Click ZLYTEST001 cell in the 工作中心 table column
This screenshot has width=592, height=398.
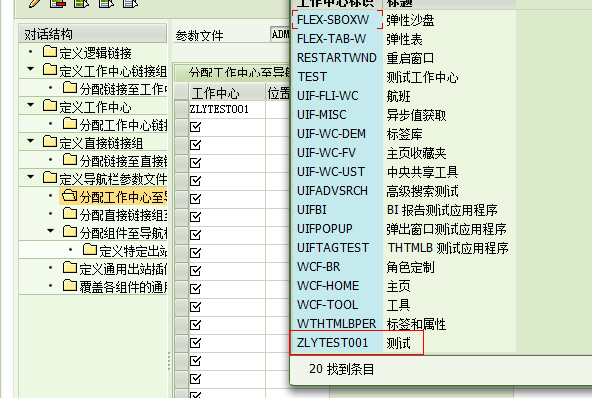227,110
